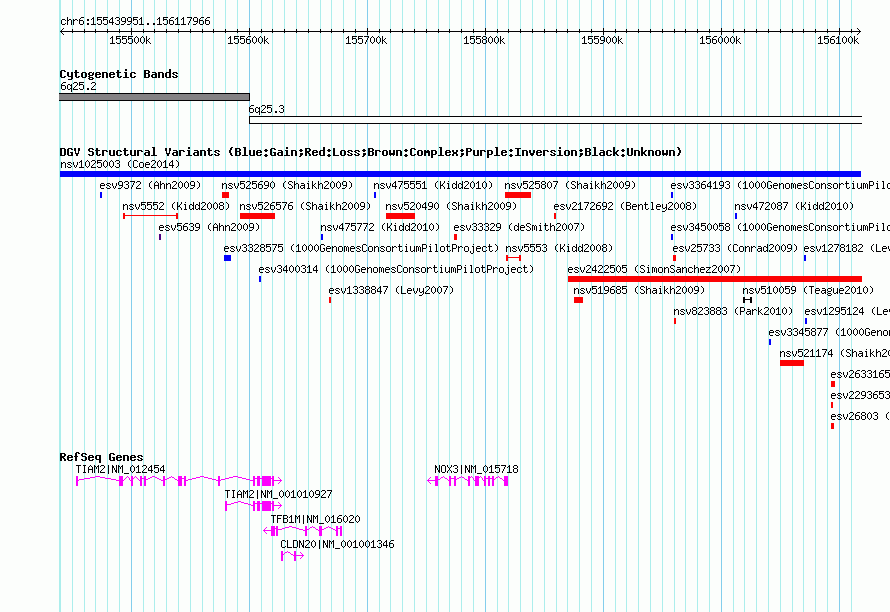Select esv33329 (deSmith2007) variant
This screenshot has width=890, height=612.
[x=519, y=227]
